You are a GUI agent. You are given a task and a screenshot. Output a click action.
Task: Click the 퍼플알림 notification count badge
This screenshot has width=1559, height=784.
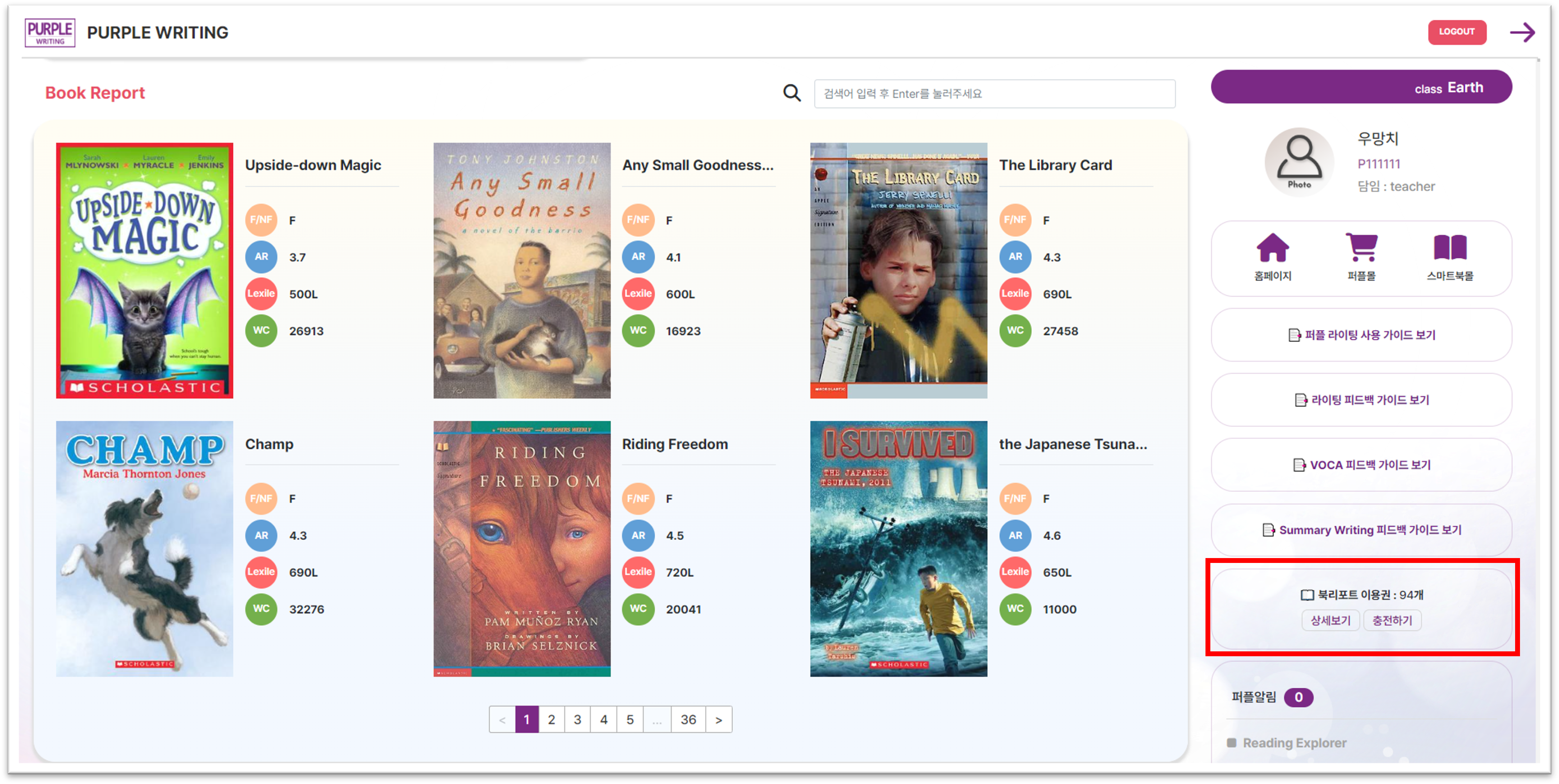[1298, 698]
